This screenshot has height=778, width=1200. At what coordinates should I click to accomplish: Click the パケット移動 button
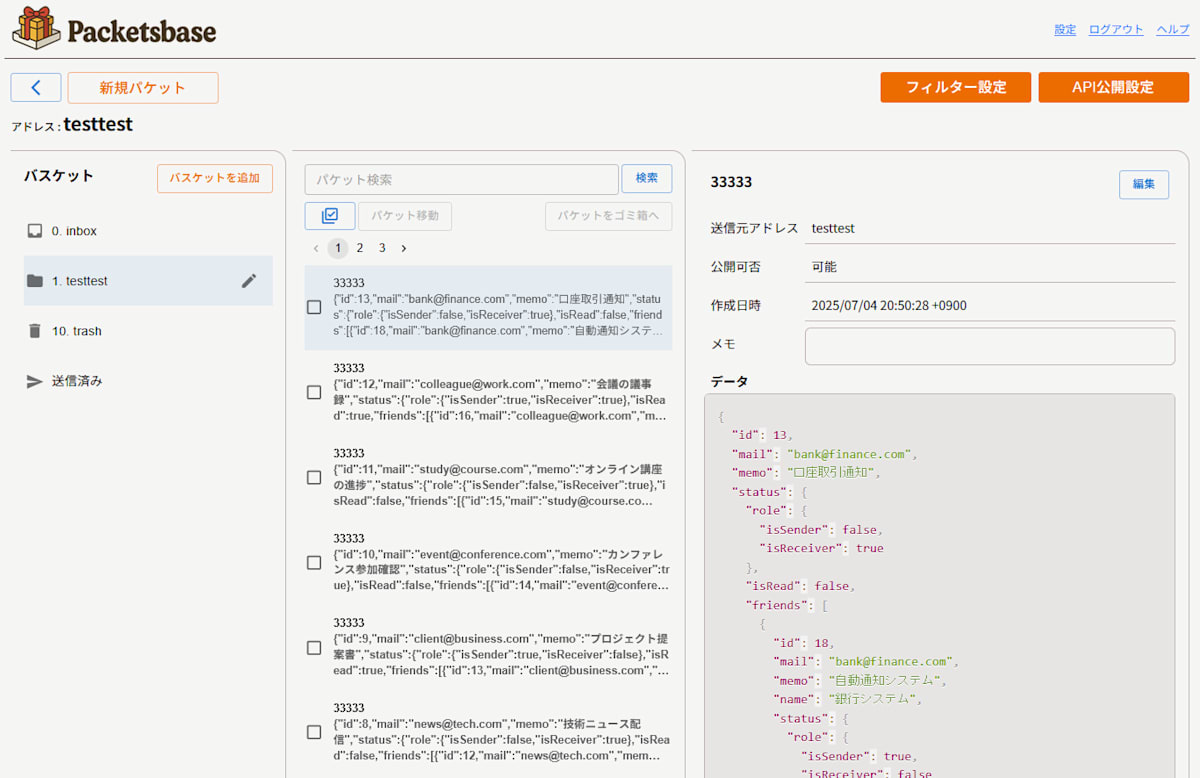tap(405, 216)
